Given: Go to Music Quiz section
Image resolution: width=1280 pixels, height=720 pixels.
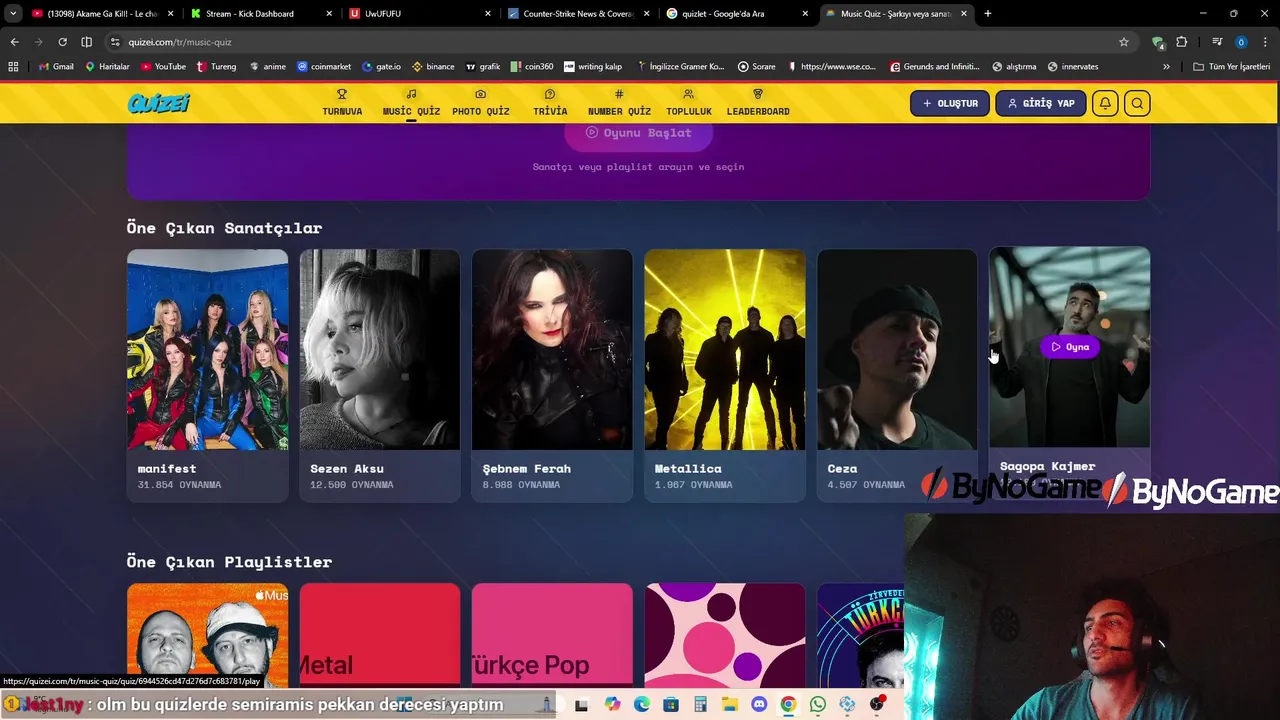Looking at the screenshot, I should (411, 103).
